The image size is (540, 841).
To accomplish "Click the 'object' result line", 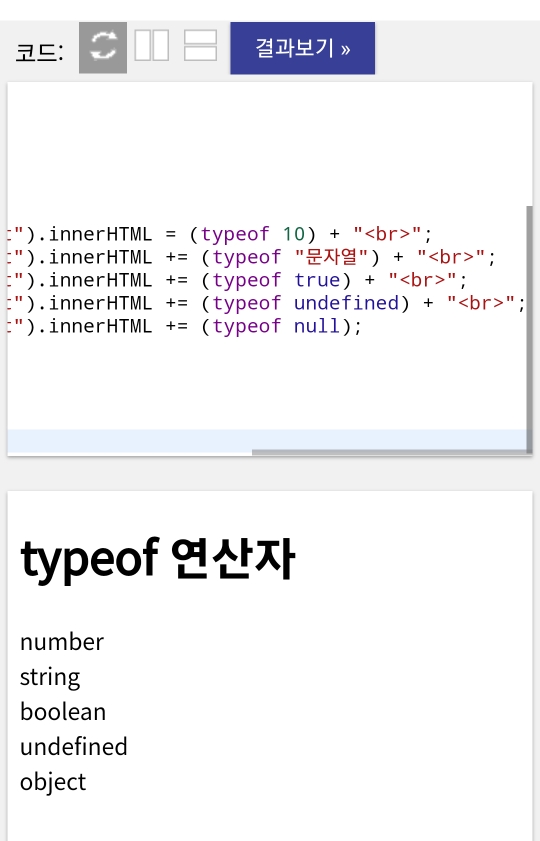I will tap(53, 782).
